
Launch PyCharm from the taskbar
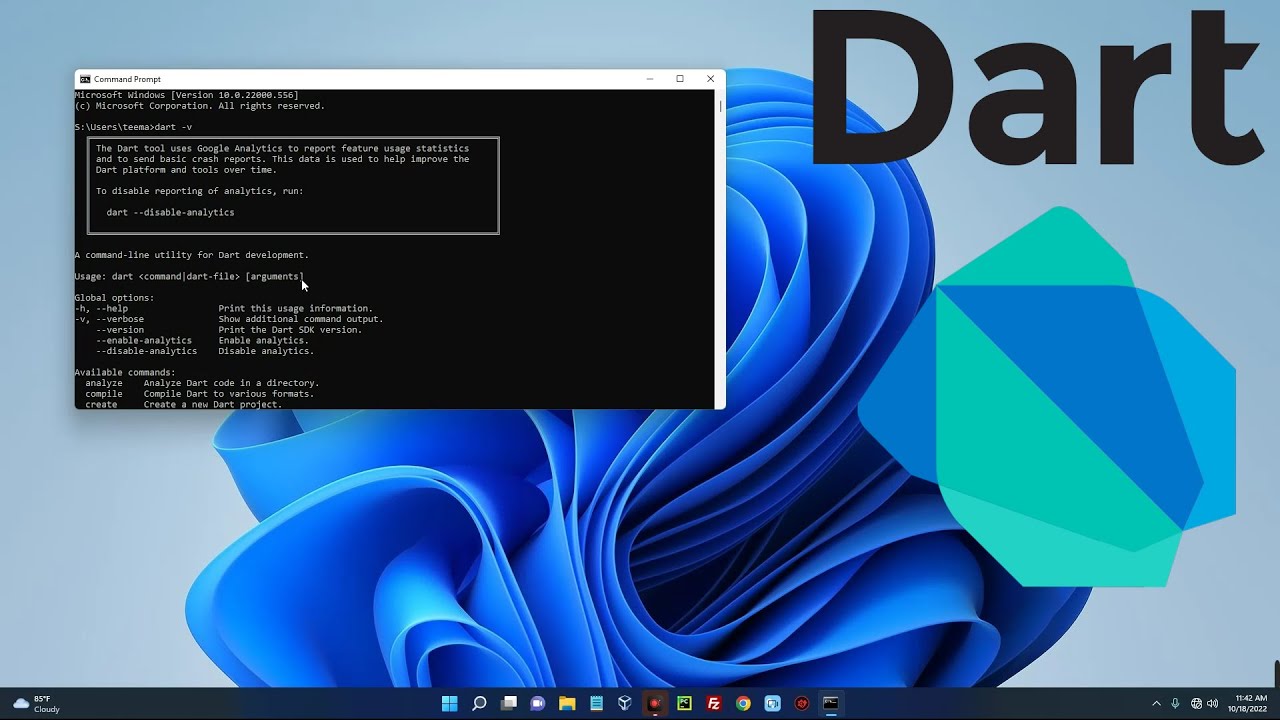pyautogui.click(x=684, y=703)
